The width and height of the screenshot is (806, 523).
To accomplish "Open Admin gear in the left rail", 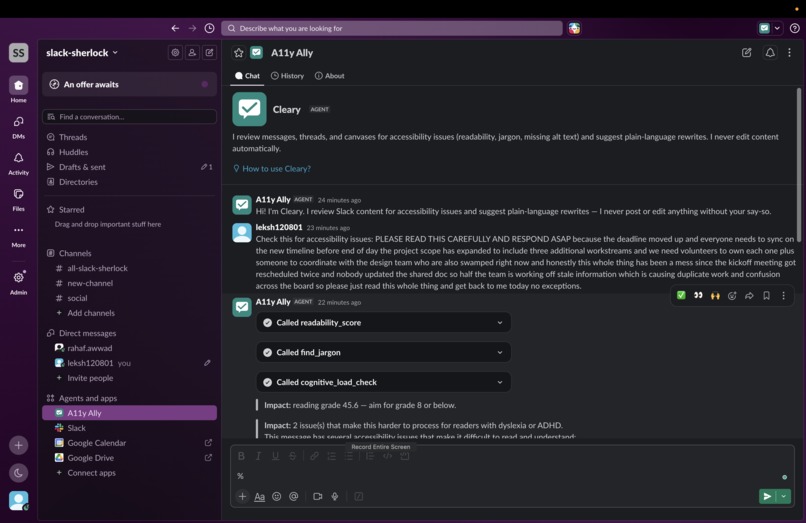I will [x=19, y=282].
